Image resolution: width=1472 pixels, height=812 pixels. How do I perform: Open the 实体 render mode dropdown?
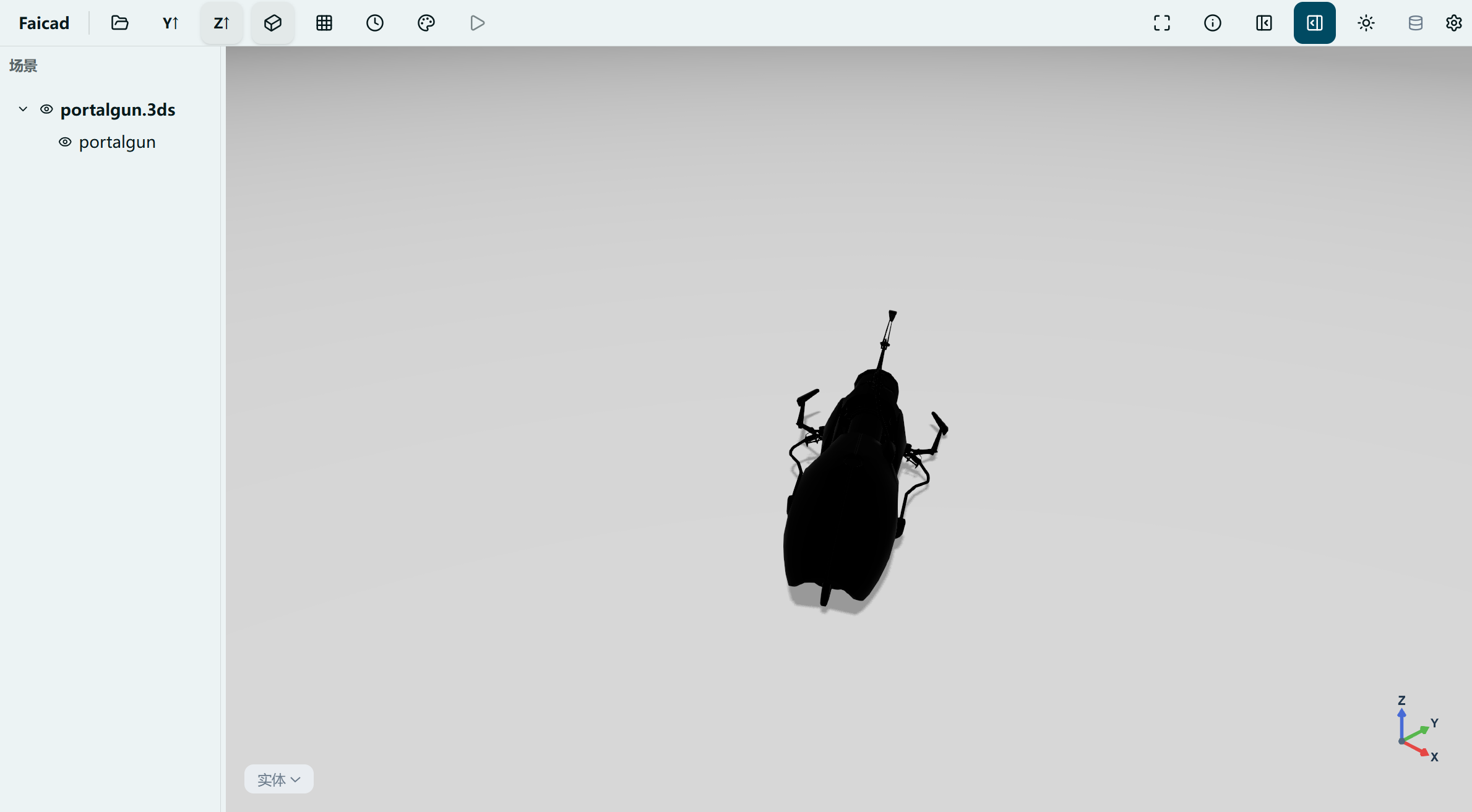[x=279, y=779]
